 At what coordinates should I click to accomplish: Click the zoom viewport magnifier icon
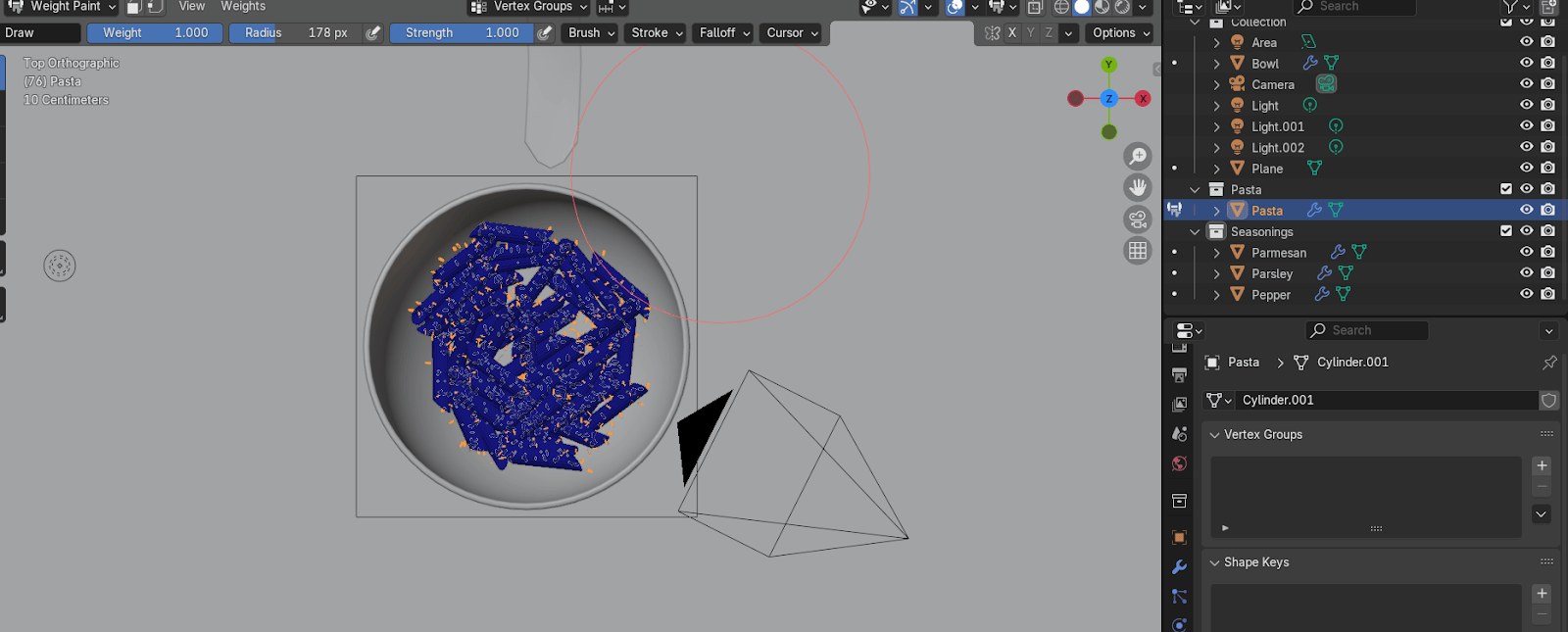click(1137, 157)
